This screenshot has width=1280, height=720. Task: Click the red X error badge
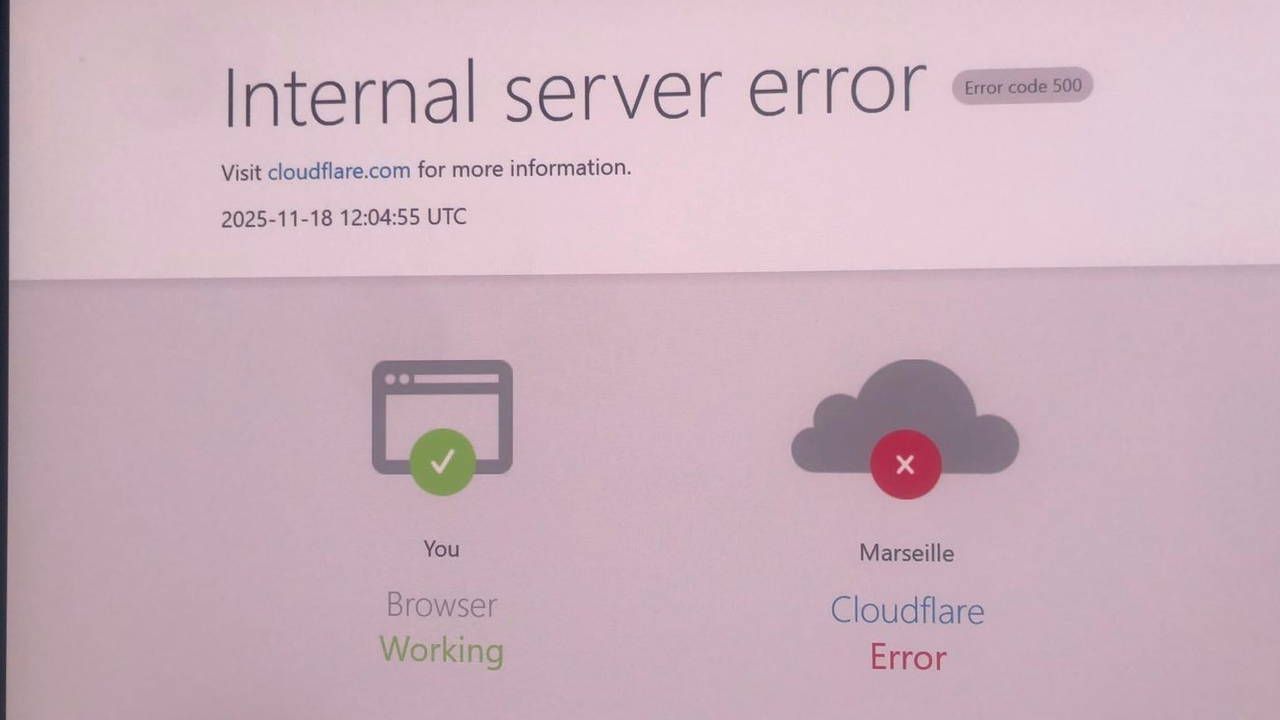pyautogui.click(x=906, y=464)
